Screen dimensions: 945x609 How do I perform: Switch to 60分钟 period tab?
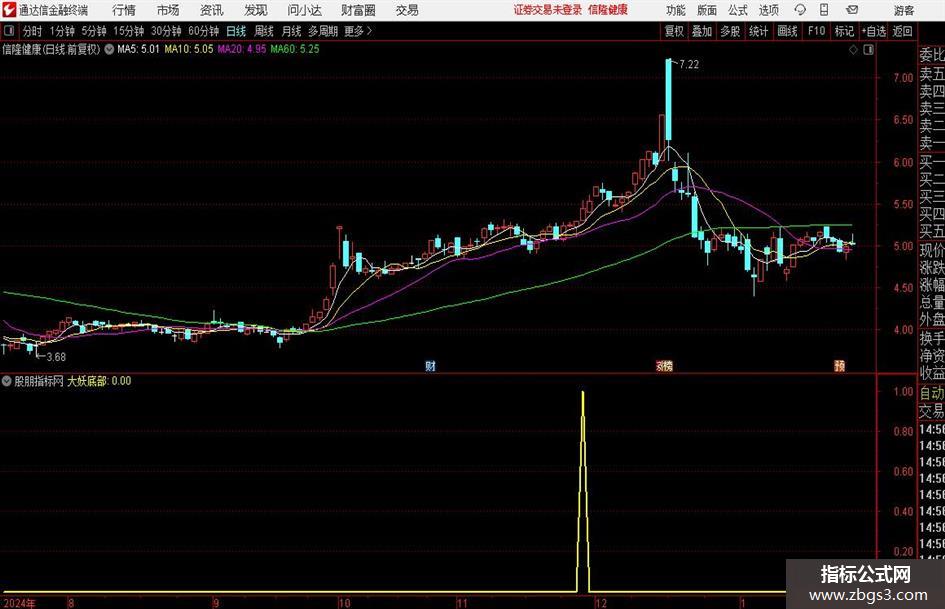204,31
